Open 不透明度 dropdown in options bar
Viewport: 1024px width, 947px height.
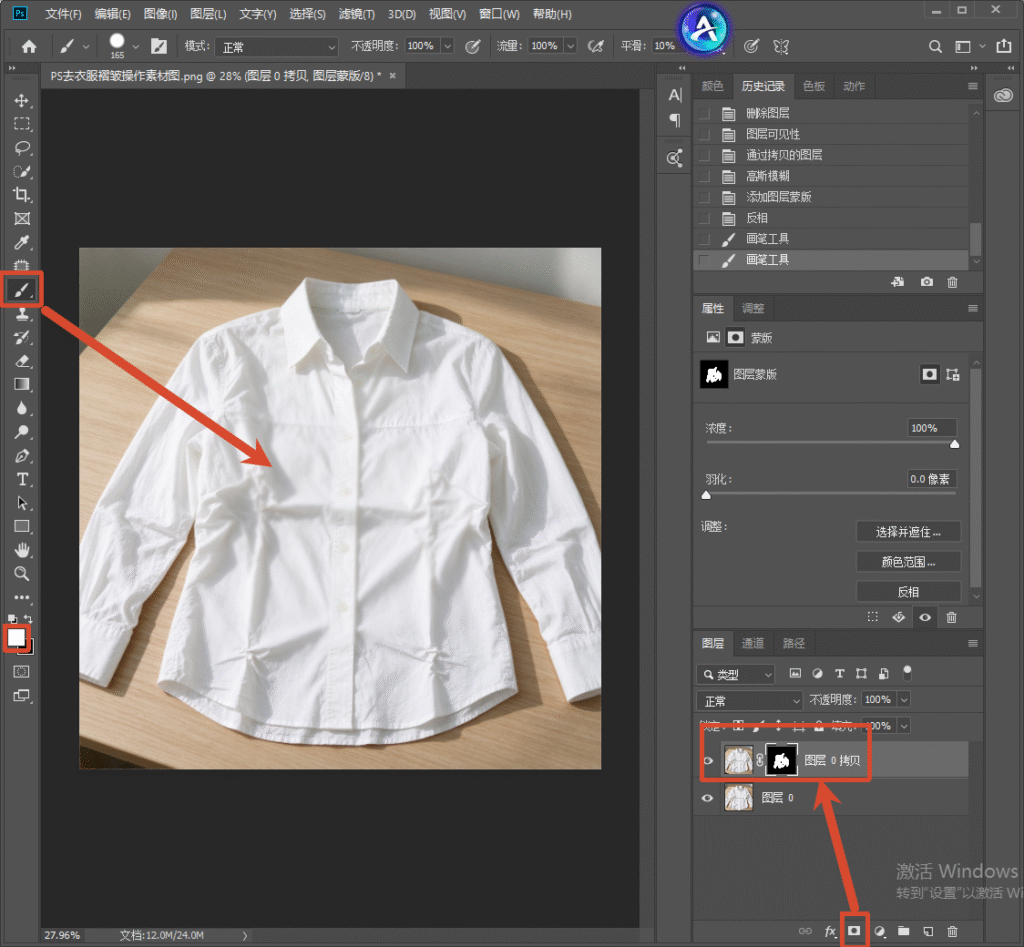pyautogui.click(x=448, y=46)
